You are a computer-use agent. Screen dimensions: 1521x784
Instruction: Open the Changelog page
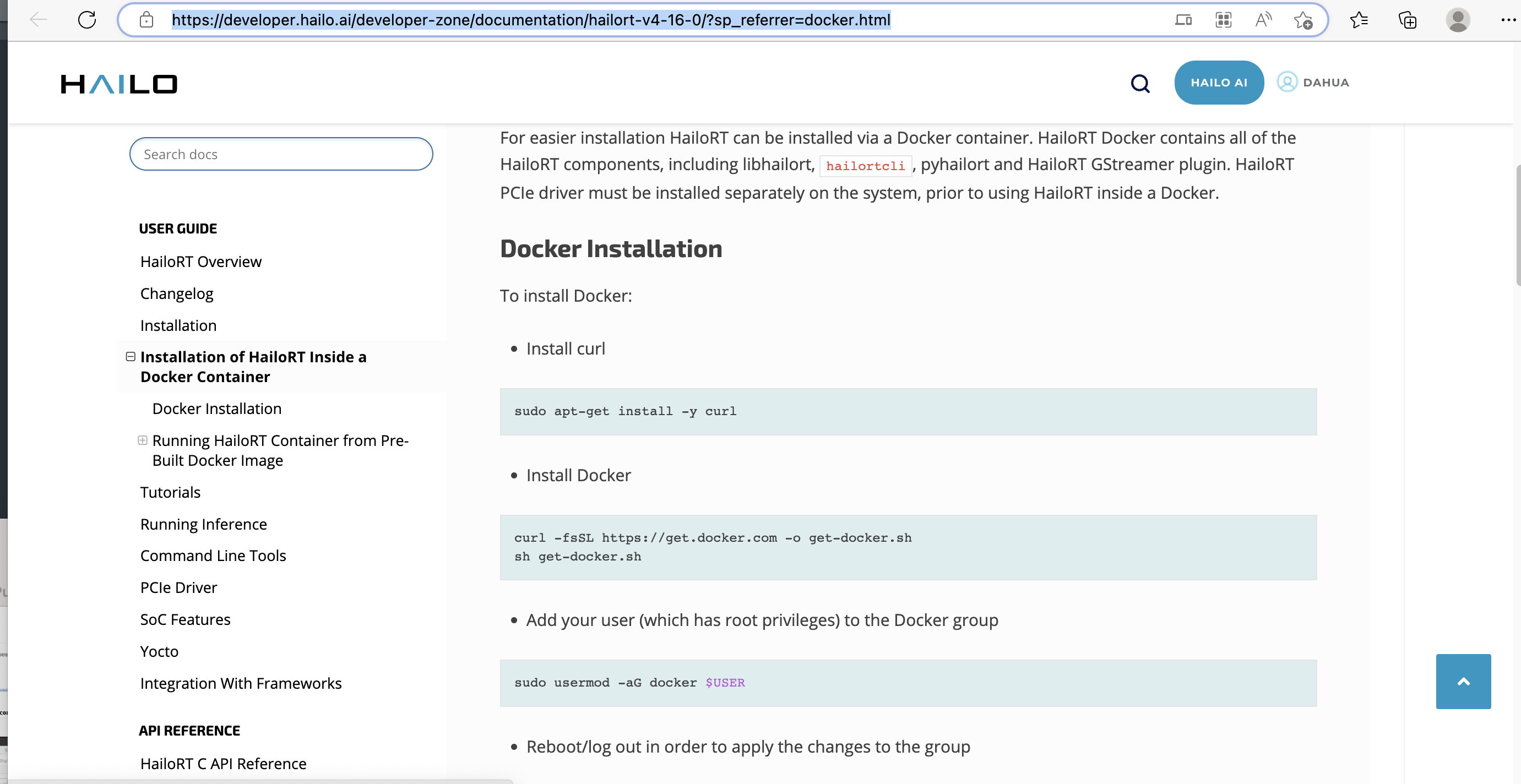pos(177,293)
